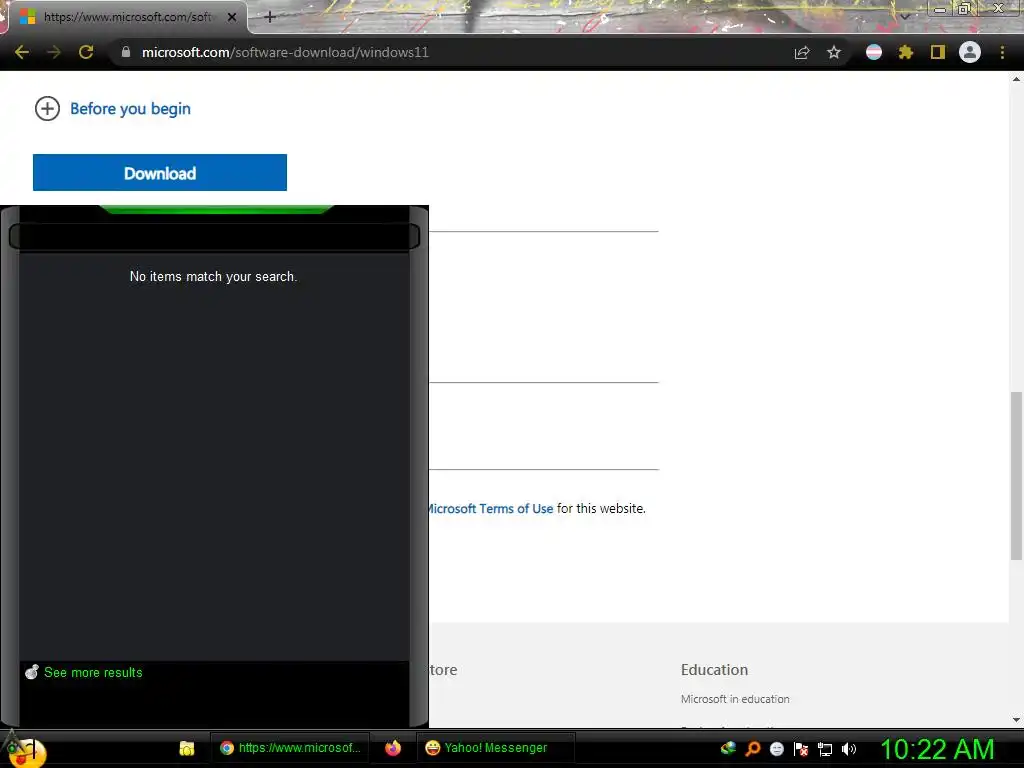This screenshot has width=1024, height=768.
Task: Bookmark this page with the star icon
Action: click(834, 52)
